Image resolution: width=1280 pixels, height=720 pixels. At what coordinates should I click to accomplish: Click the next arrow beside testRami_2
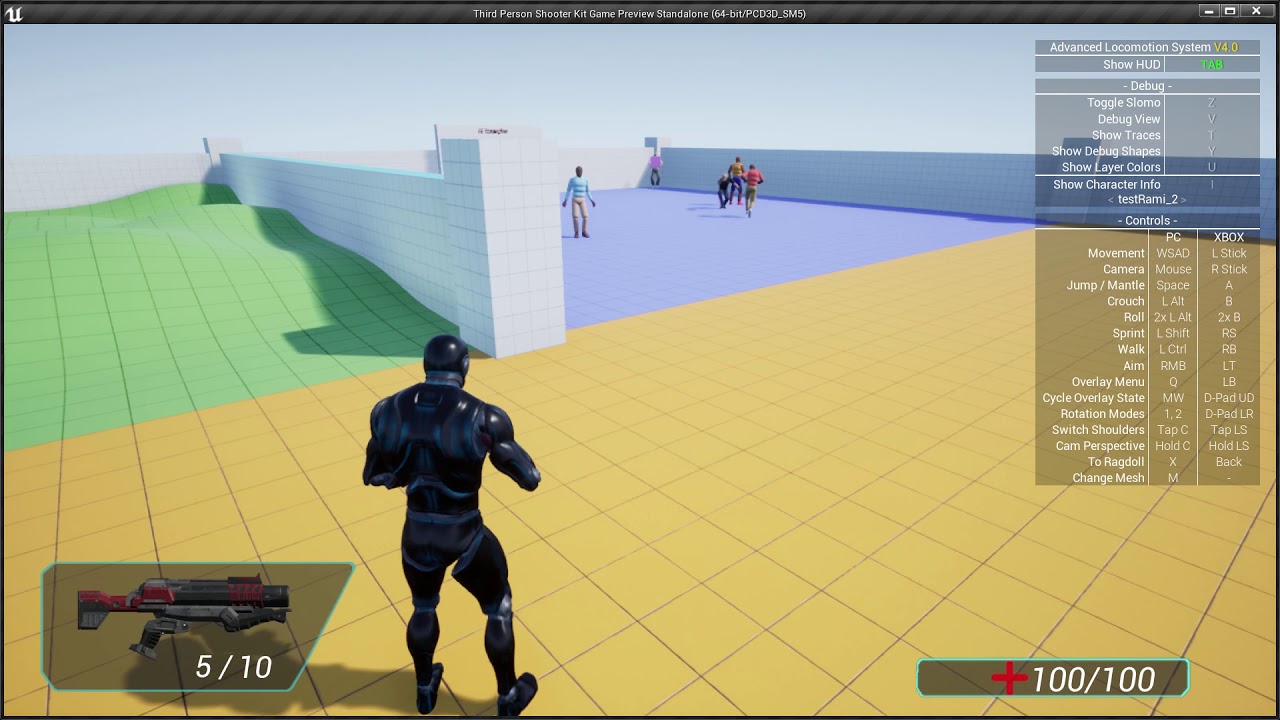pyautogui.click(x=1183, y=200)
